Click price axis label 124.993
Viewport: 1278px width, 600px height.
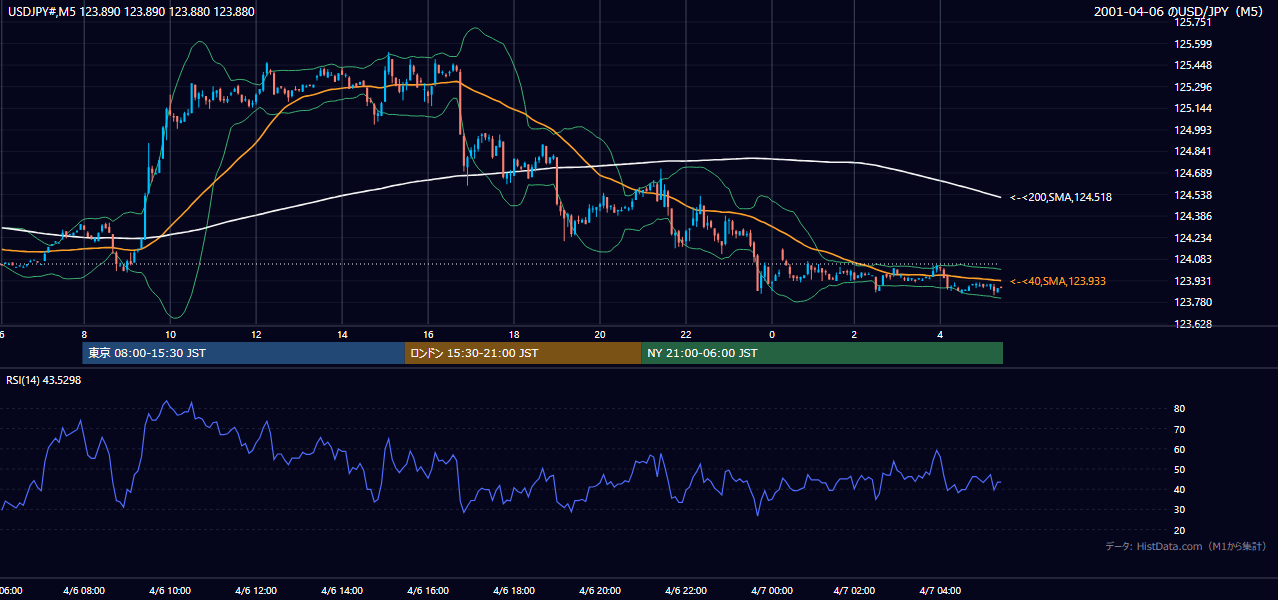(x=1194, y=130)
